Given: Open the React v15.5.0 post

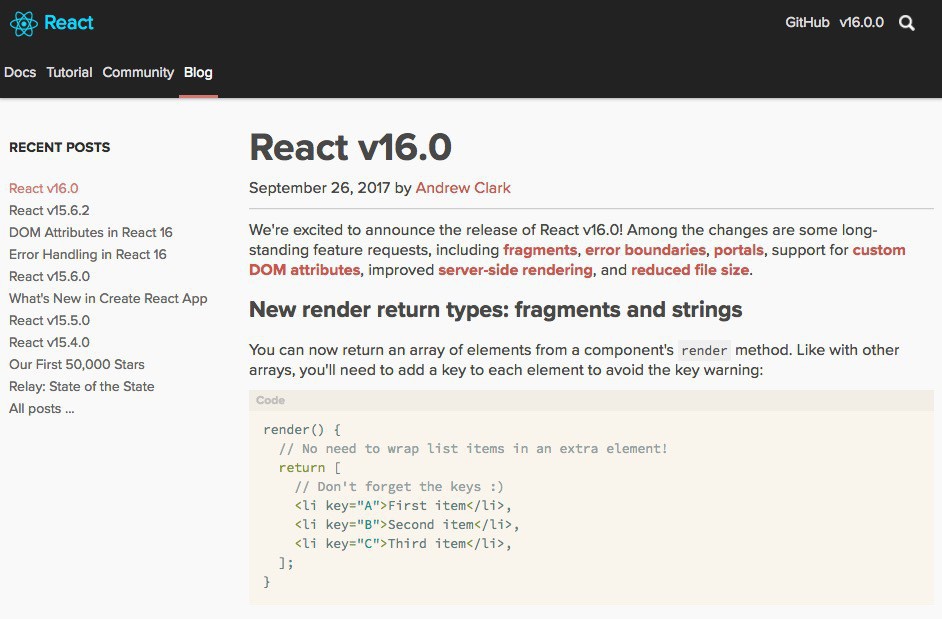Looking at the screenshot, I should pyautogui.click(x=49, y=320).
